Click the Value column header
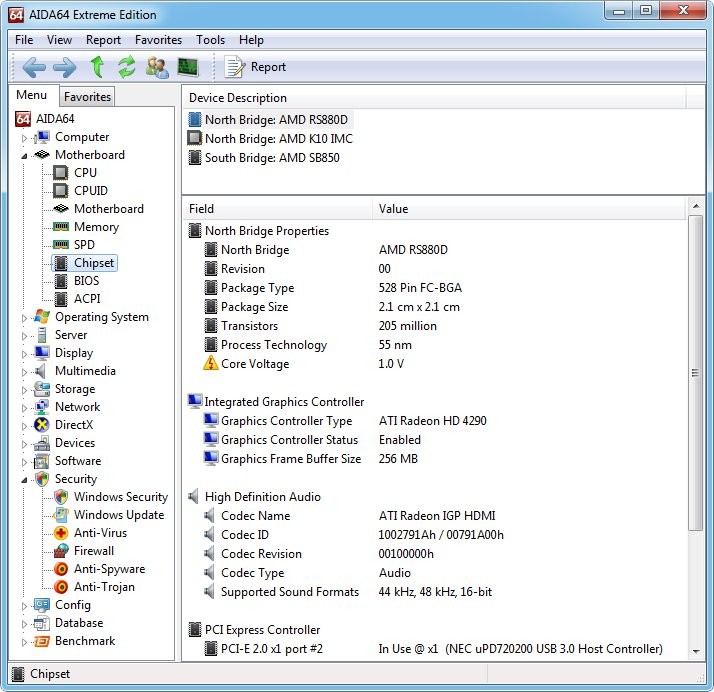Screen dimensions: 714x692 pyautogui.click(x=529, y=209)
